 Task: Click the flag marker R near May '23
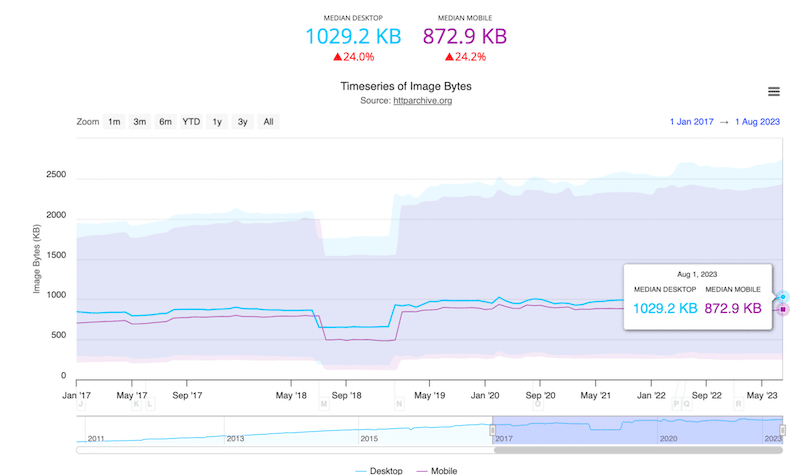coord(738,404)
